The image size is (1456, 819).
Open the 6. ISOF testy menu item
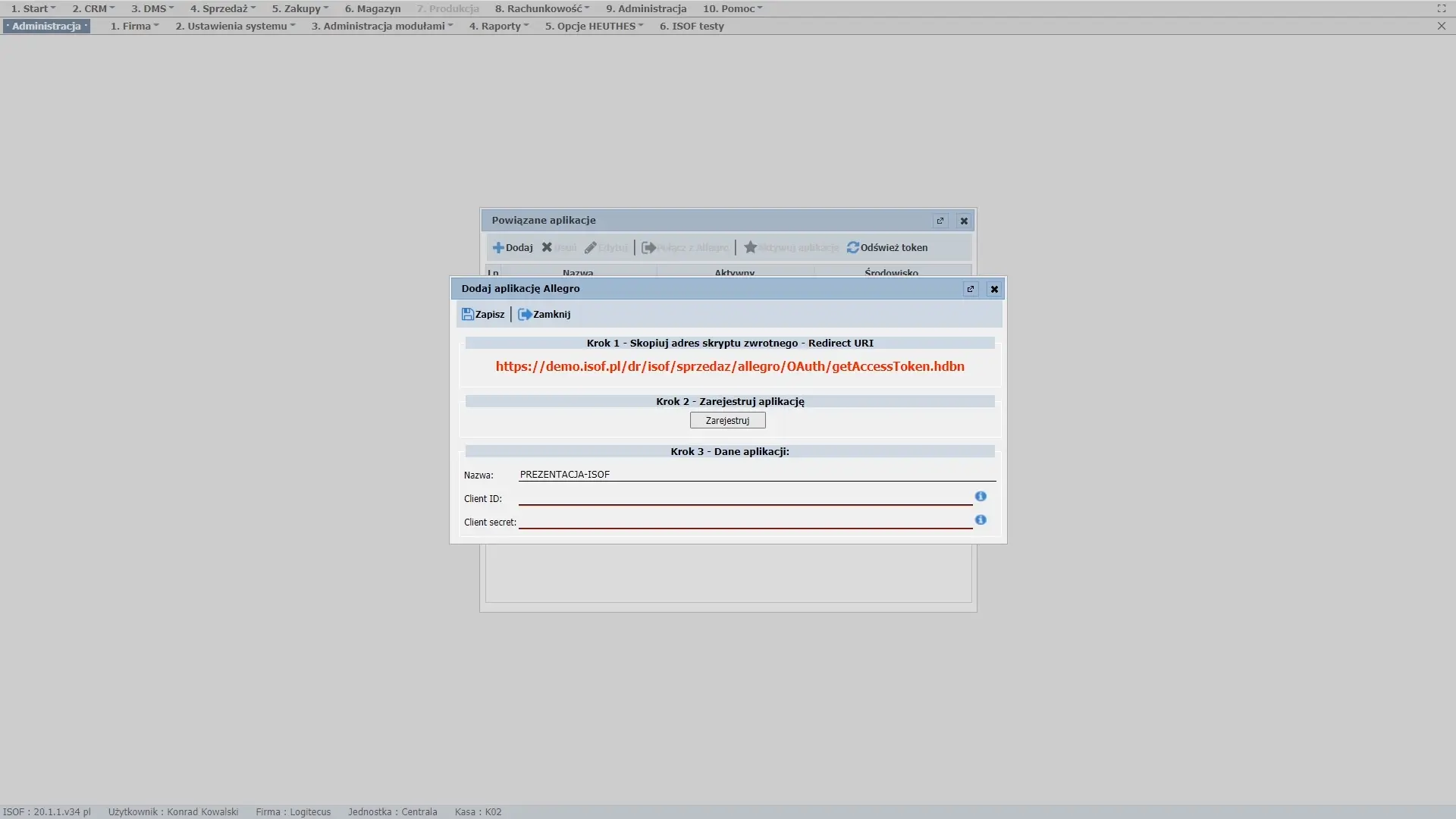[691, 26]
